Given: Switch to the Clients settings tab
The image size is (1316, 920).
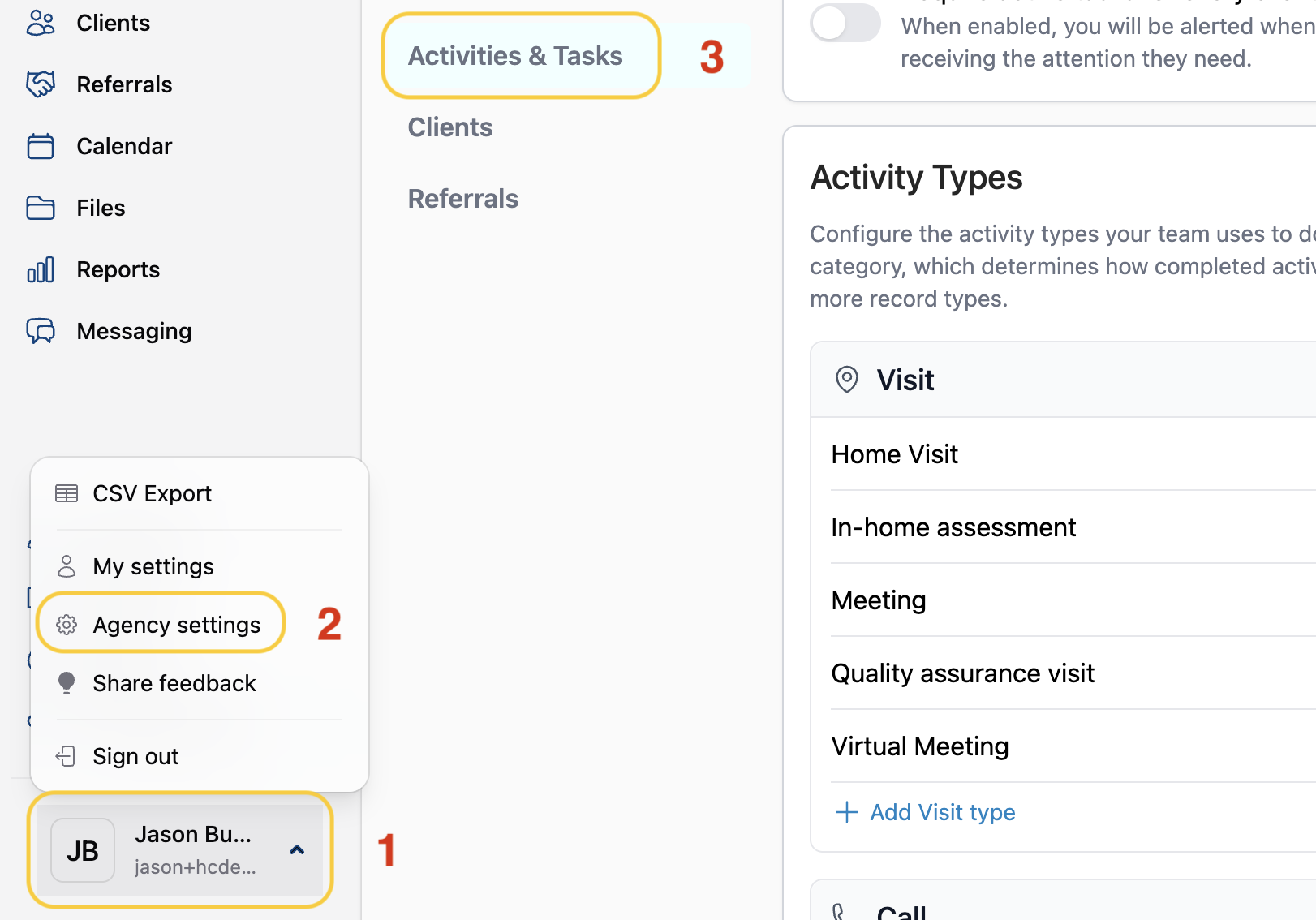Looking at the screenshot, I should 450,127.
